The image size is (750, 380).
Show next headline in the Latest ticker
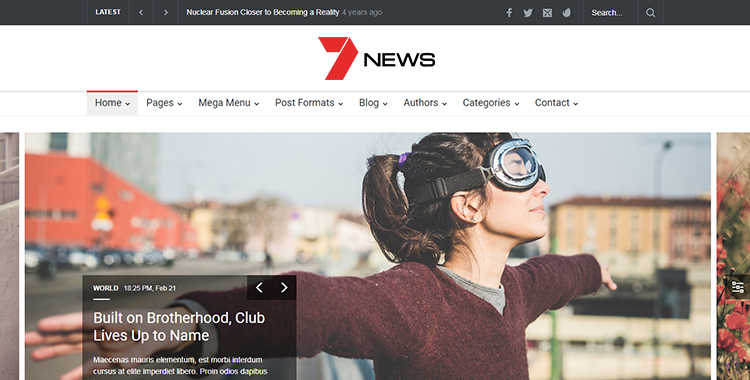165,12
